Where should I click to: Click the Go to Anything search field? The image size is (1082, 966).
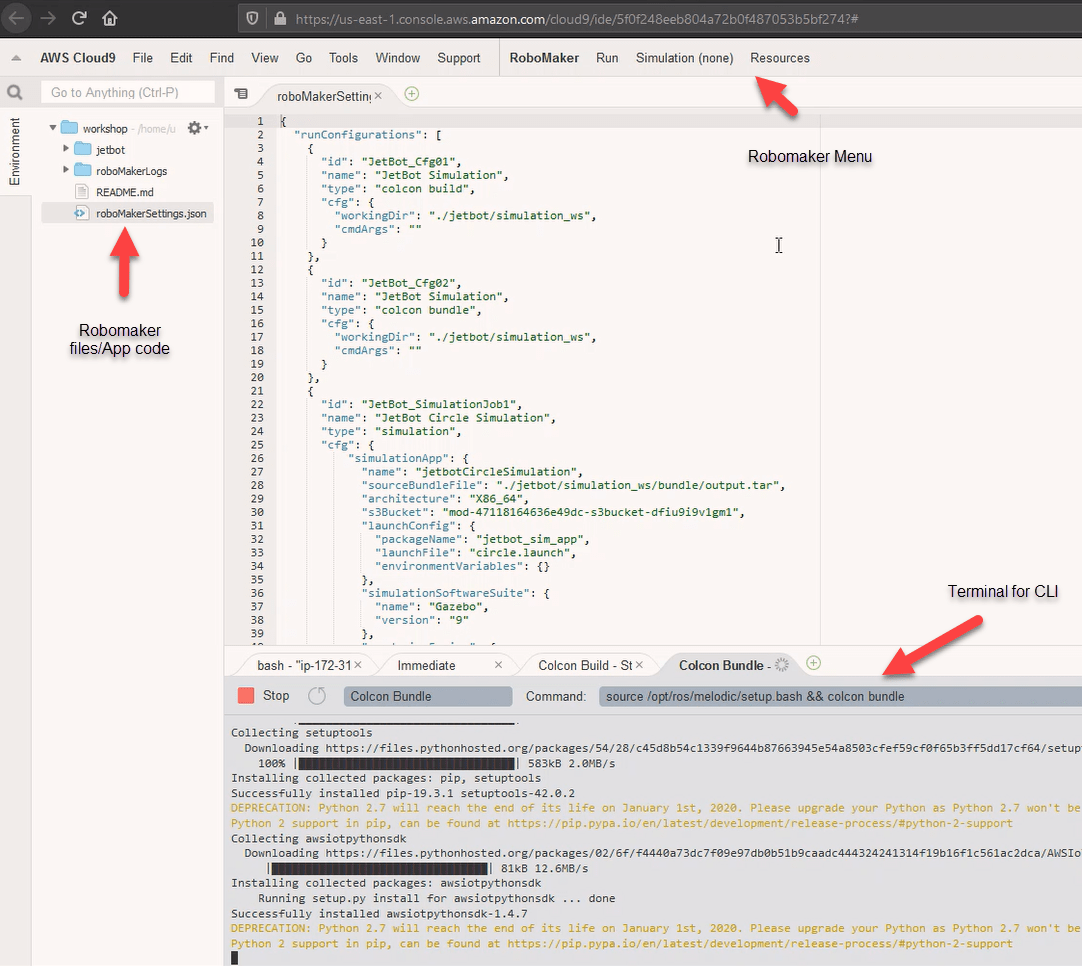128,92
